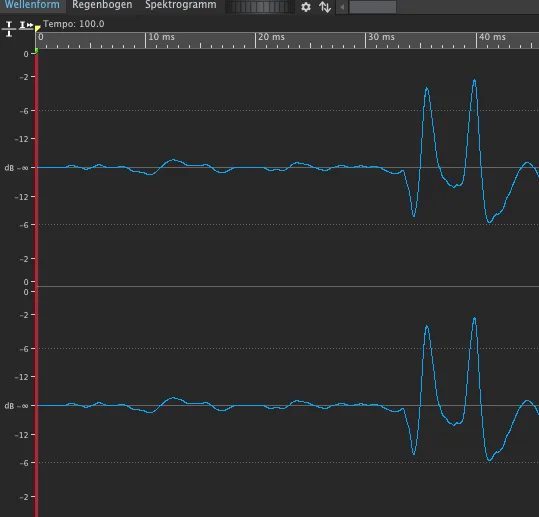
Task: Click the green marker below ruler
Action: click(36, 51)
